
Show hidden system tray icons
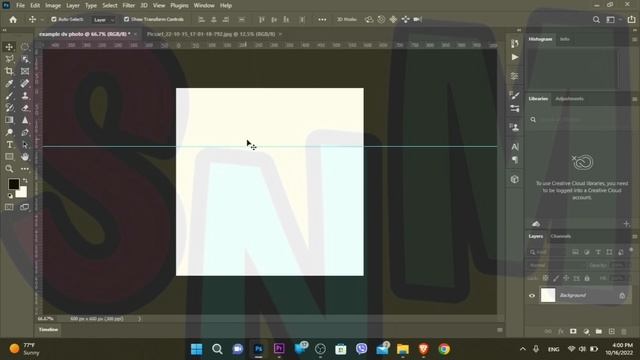pyautogui.click(x=523, y=349)
